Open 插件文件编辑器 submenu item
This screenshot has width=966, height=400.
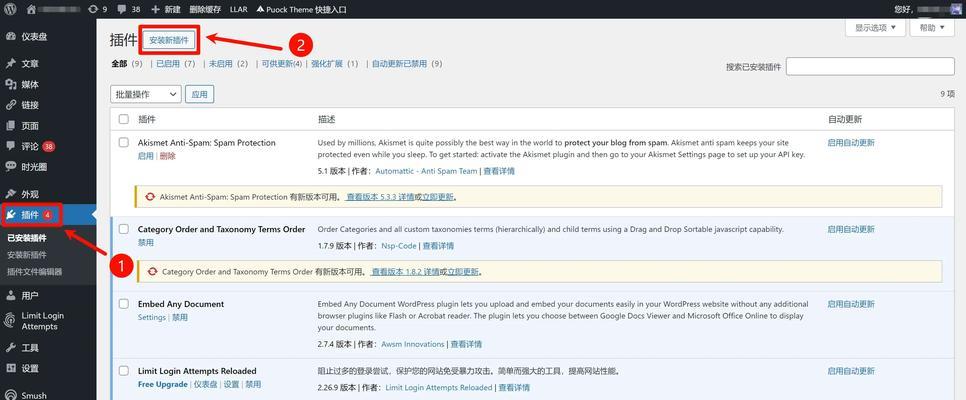click(34, 271)
